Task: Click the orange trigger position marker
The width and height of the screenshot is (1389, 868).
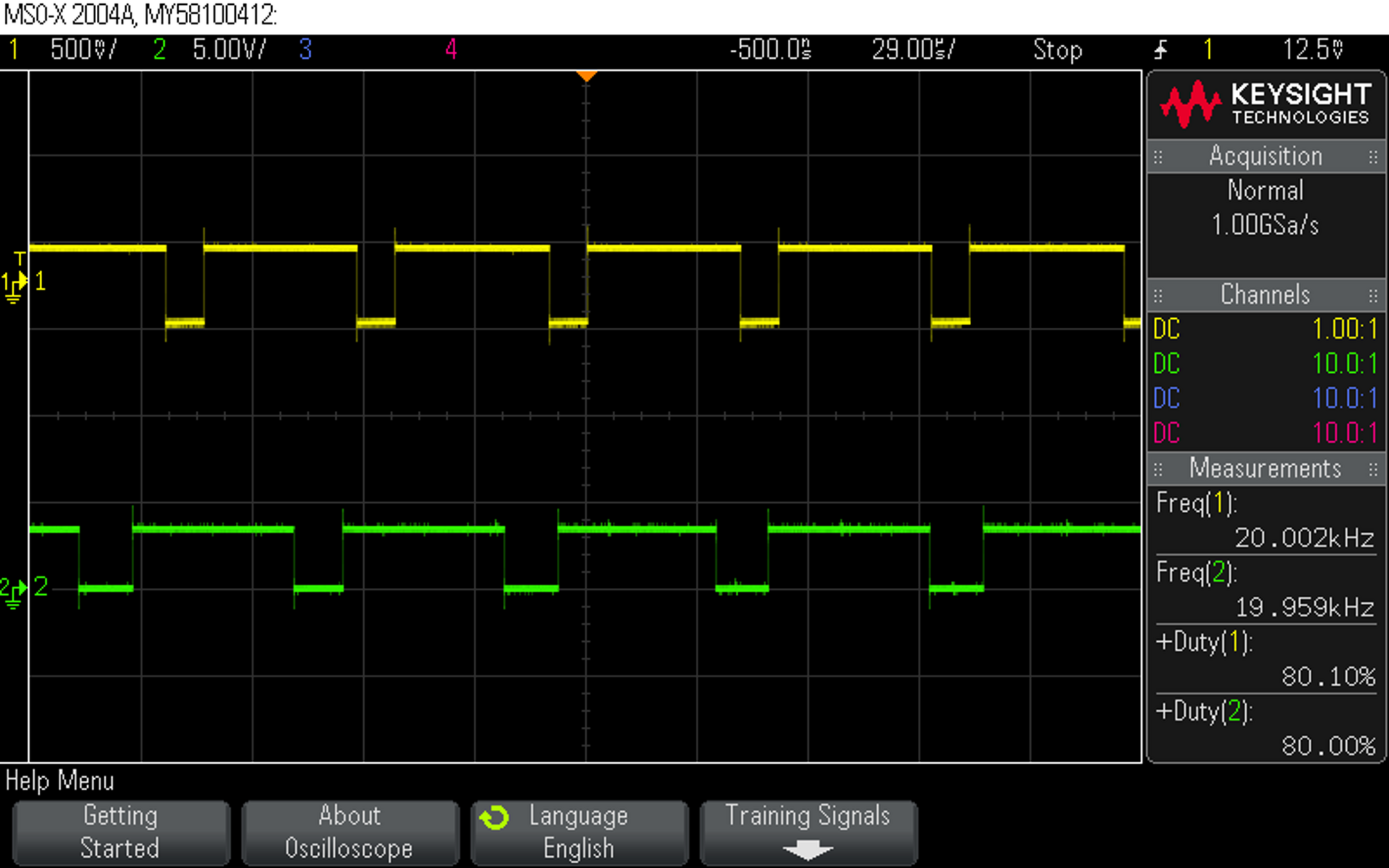Action: 586,76
